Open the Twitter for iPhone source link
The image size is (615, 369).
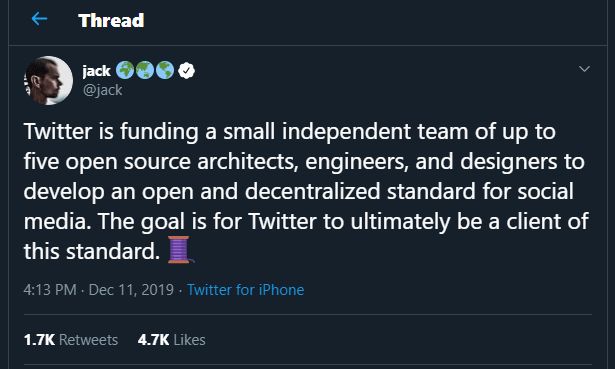pos(246,290)
